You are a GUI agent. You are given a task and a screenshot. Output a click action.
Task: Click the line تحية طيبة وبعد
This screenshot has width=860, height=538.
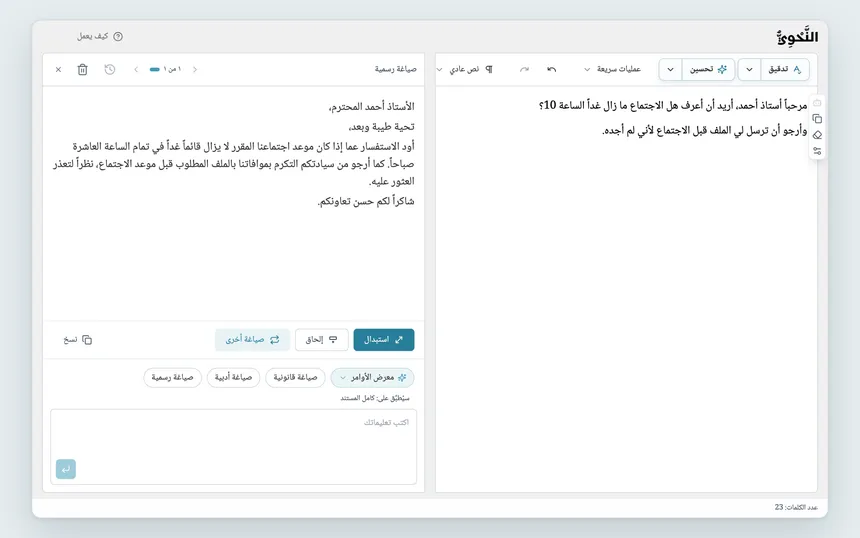pos(382,127)
